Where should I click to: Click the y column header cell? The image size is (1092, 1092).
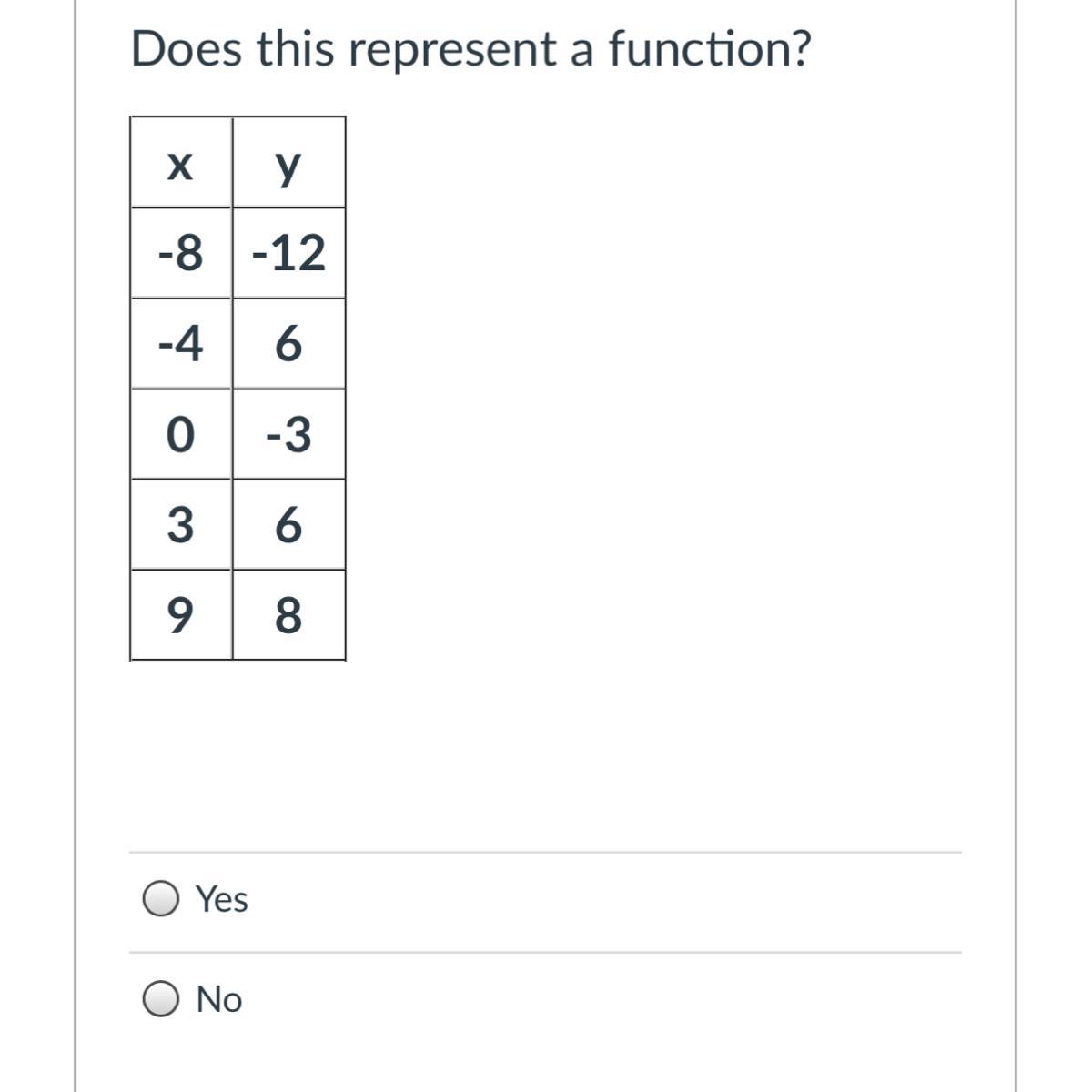tap(288, 164)
